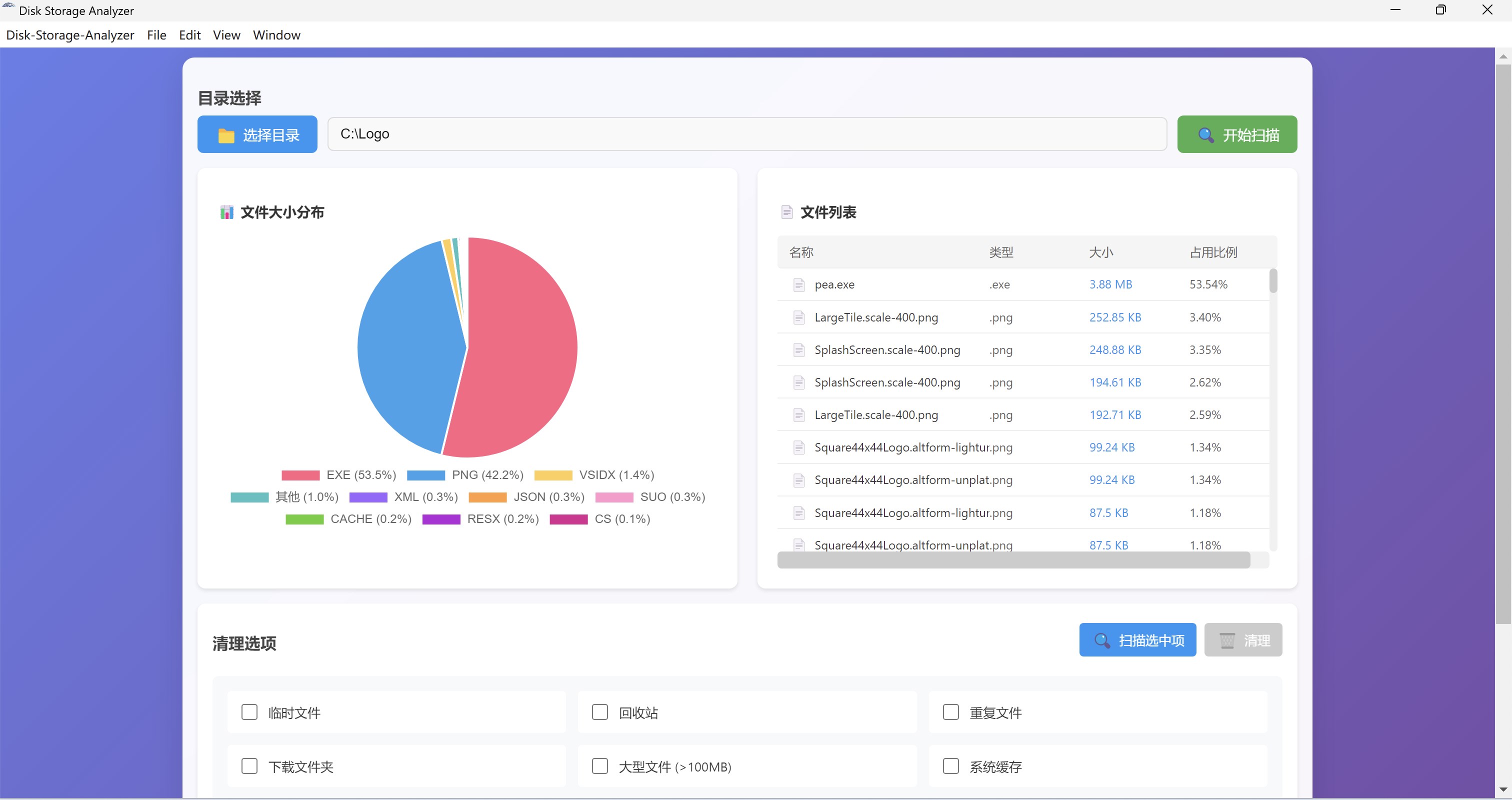Click the yellow folder icon in 选择目录
Image resolution: width=1512 pixels, height=800 pixels.
226,135
